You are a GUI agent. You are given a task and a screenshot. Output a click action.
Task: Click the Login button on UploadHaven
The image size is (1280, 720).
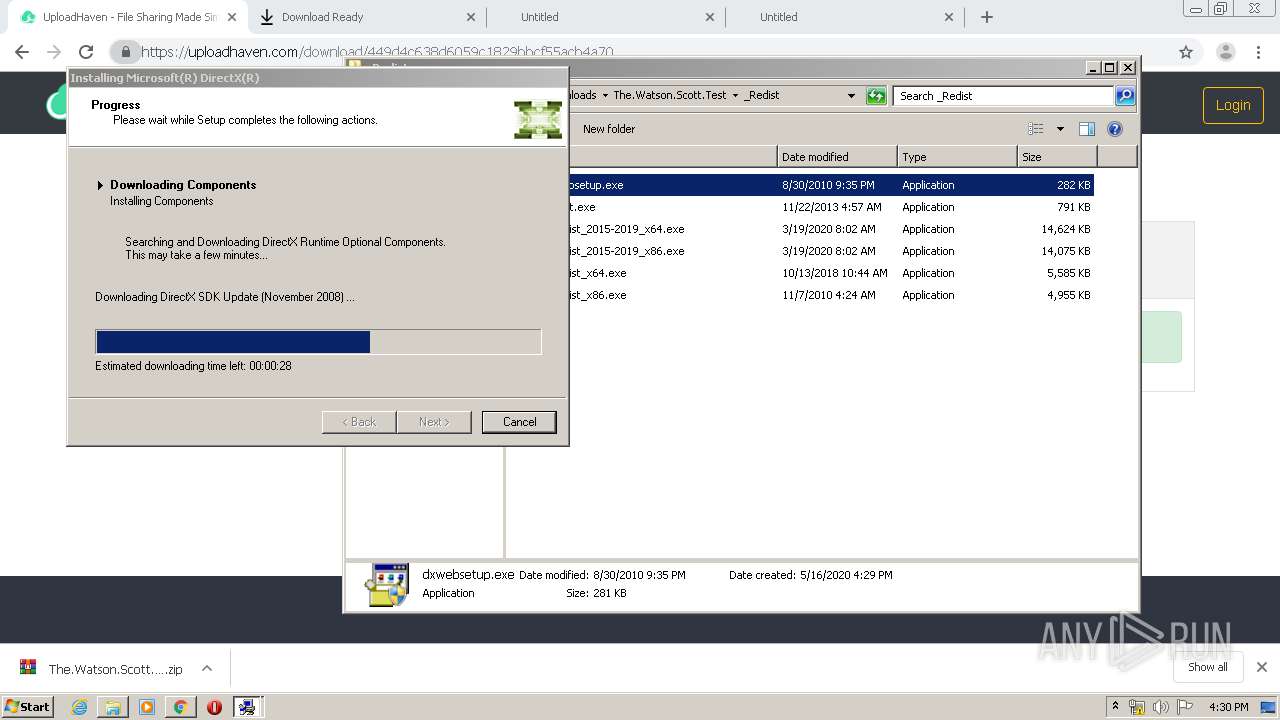[x=1233, y=105]
